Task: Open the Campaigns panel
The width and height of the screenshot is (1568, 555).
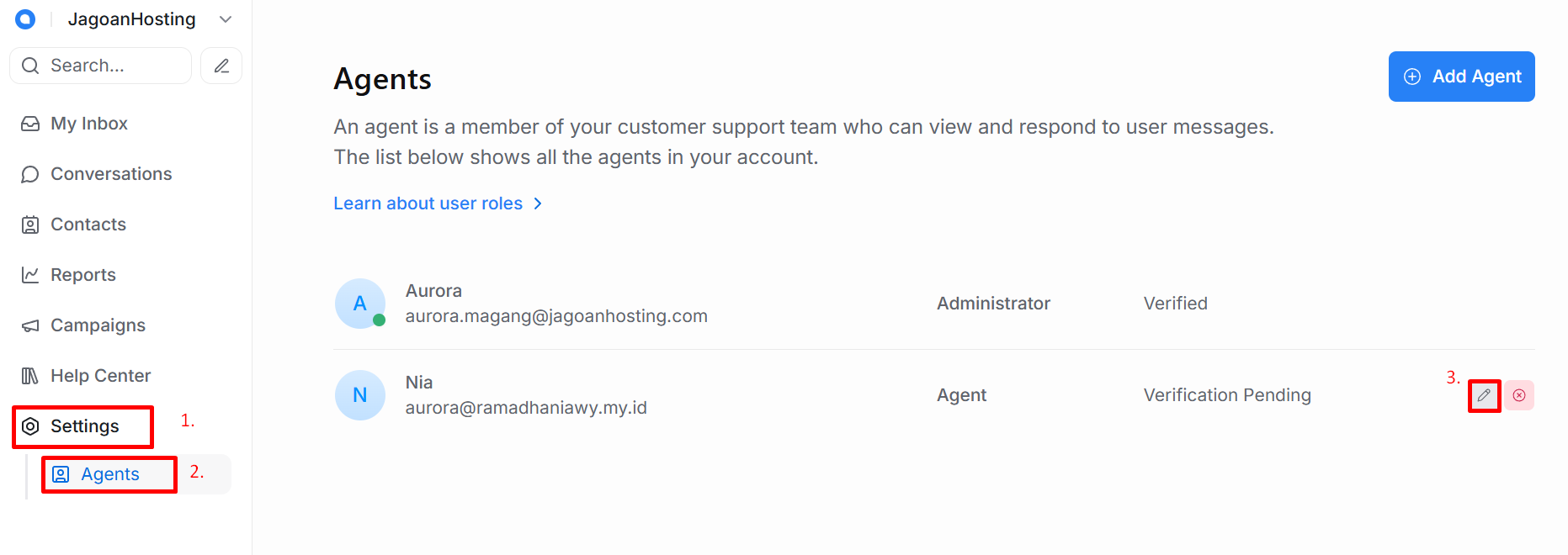Action: coord(98,325)
